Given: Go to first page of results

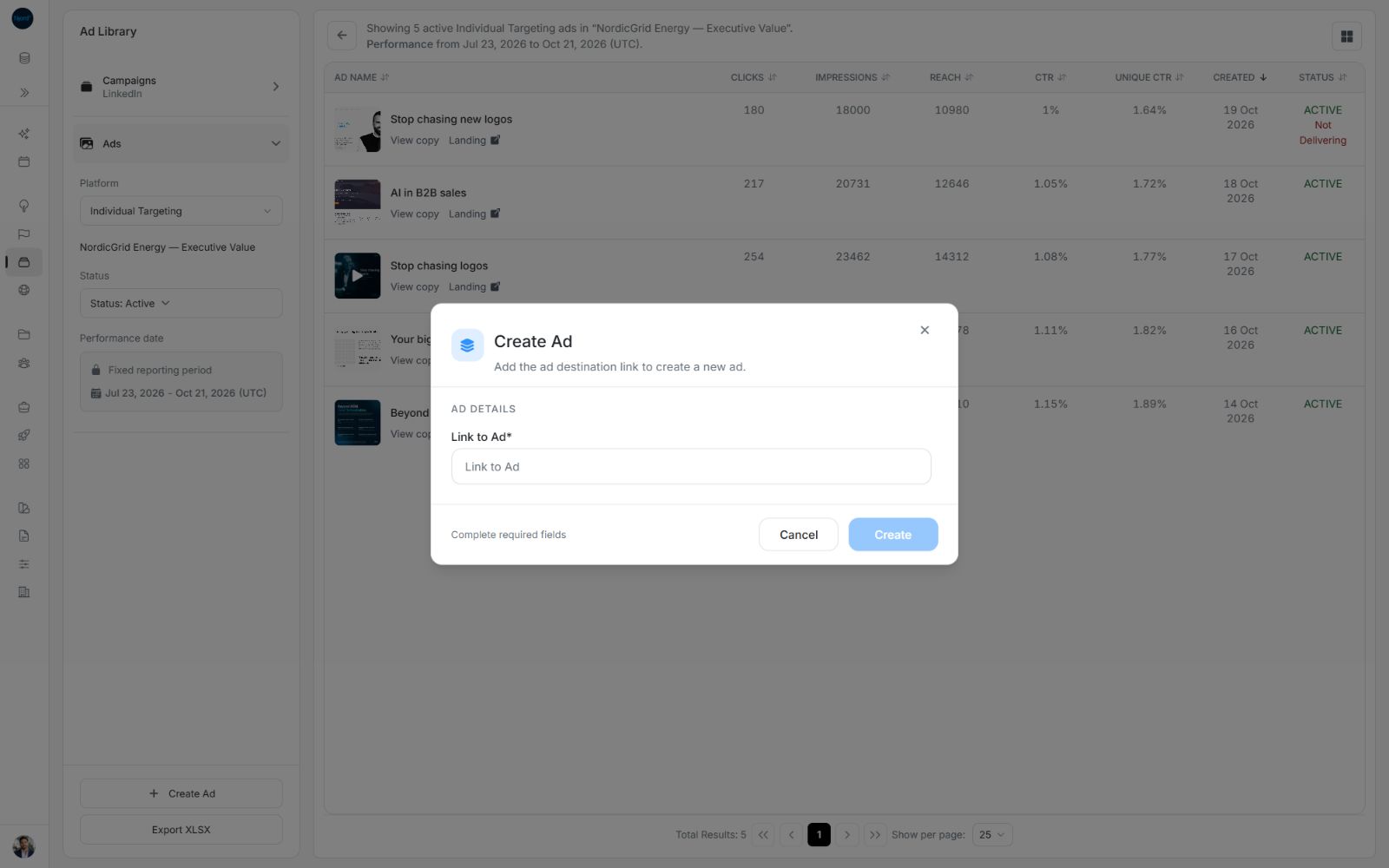Looking at the screenshot, I should (x=763, y=835).
